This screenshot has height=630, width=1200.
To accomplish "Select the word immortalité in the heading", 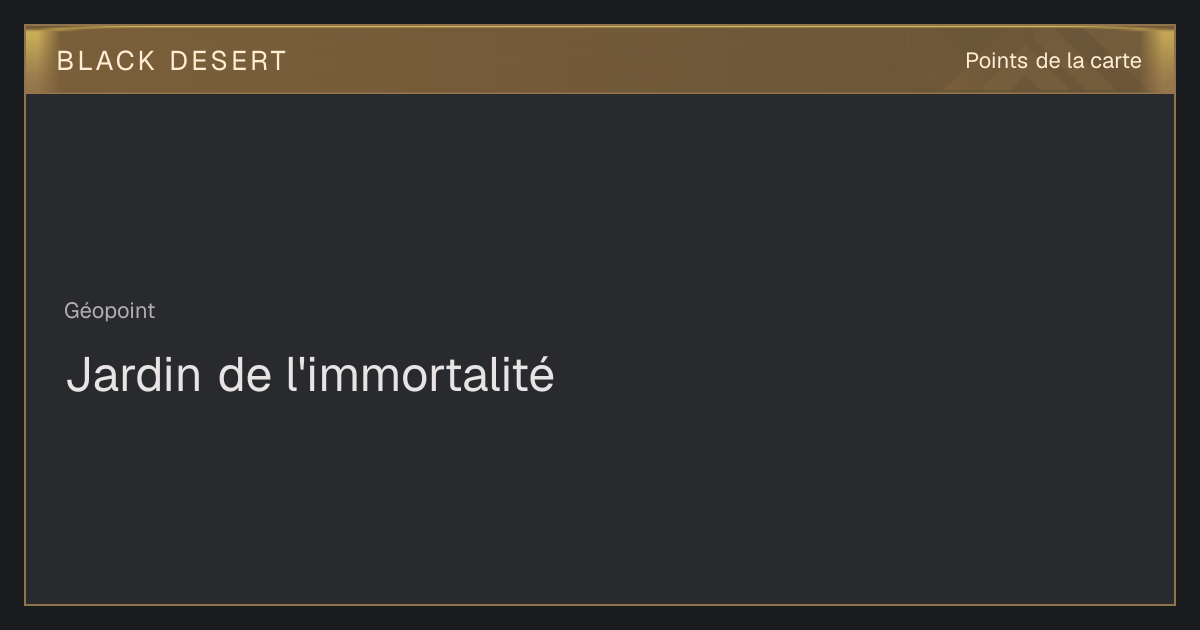I will tap(428, 375).
